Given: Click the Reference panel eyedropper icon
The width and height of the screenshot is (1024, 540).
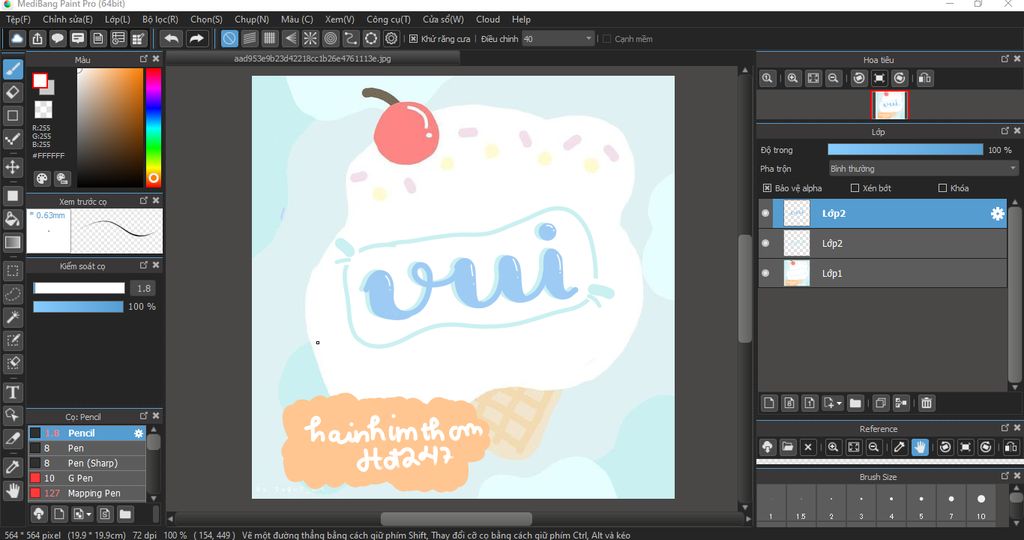Looking at the screenshot, I should 899,447.
